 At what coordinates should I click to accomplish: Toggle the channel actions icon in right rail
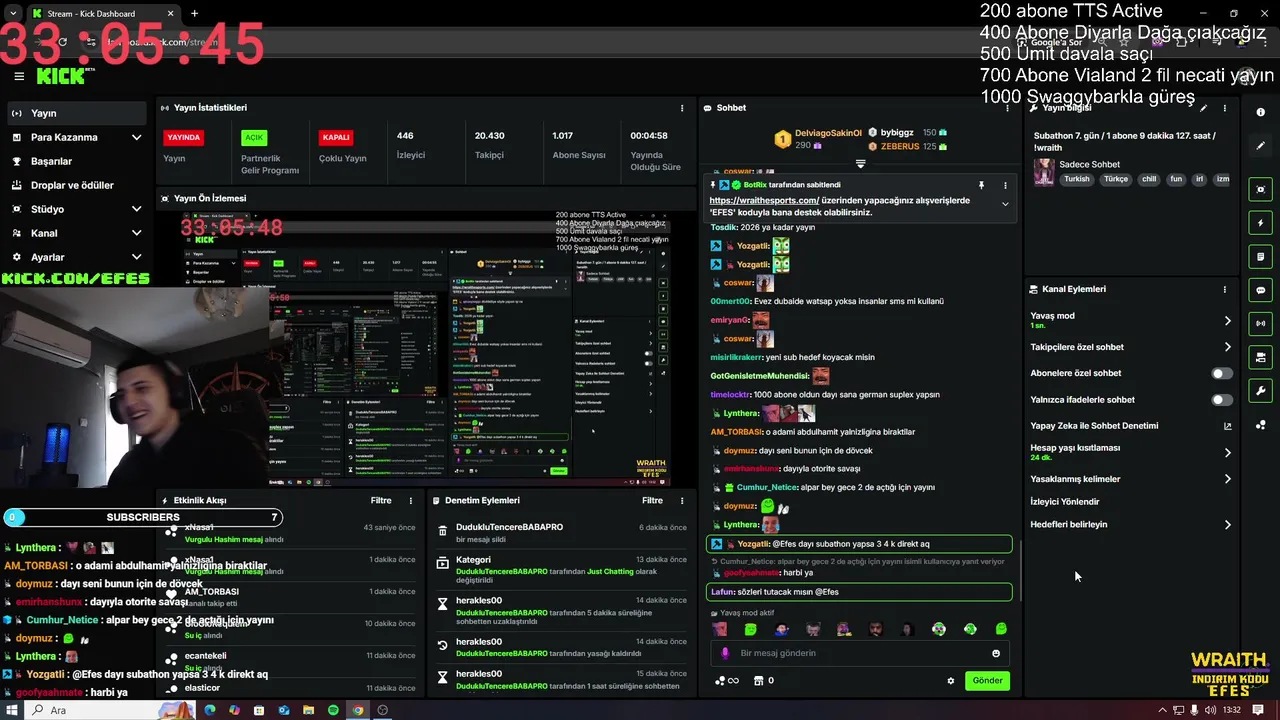click(x=1261, y=357)
